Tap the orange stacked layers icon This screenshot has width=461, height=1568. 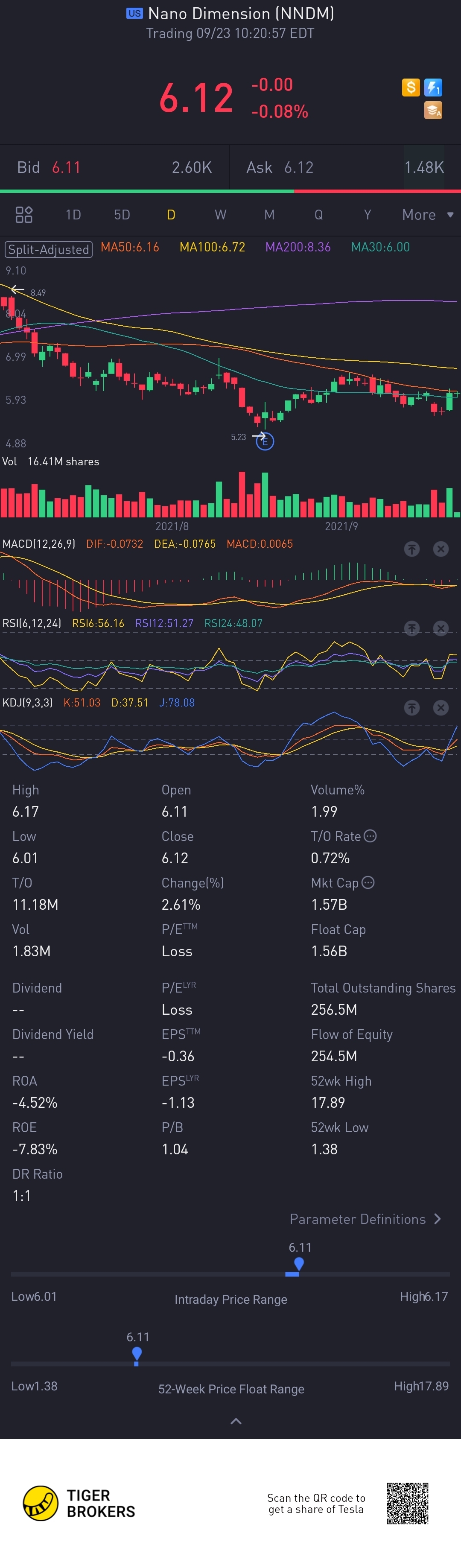point(433,110)
